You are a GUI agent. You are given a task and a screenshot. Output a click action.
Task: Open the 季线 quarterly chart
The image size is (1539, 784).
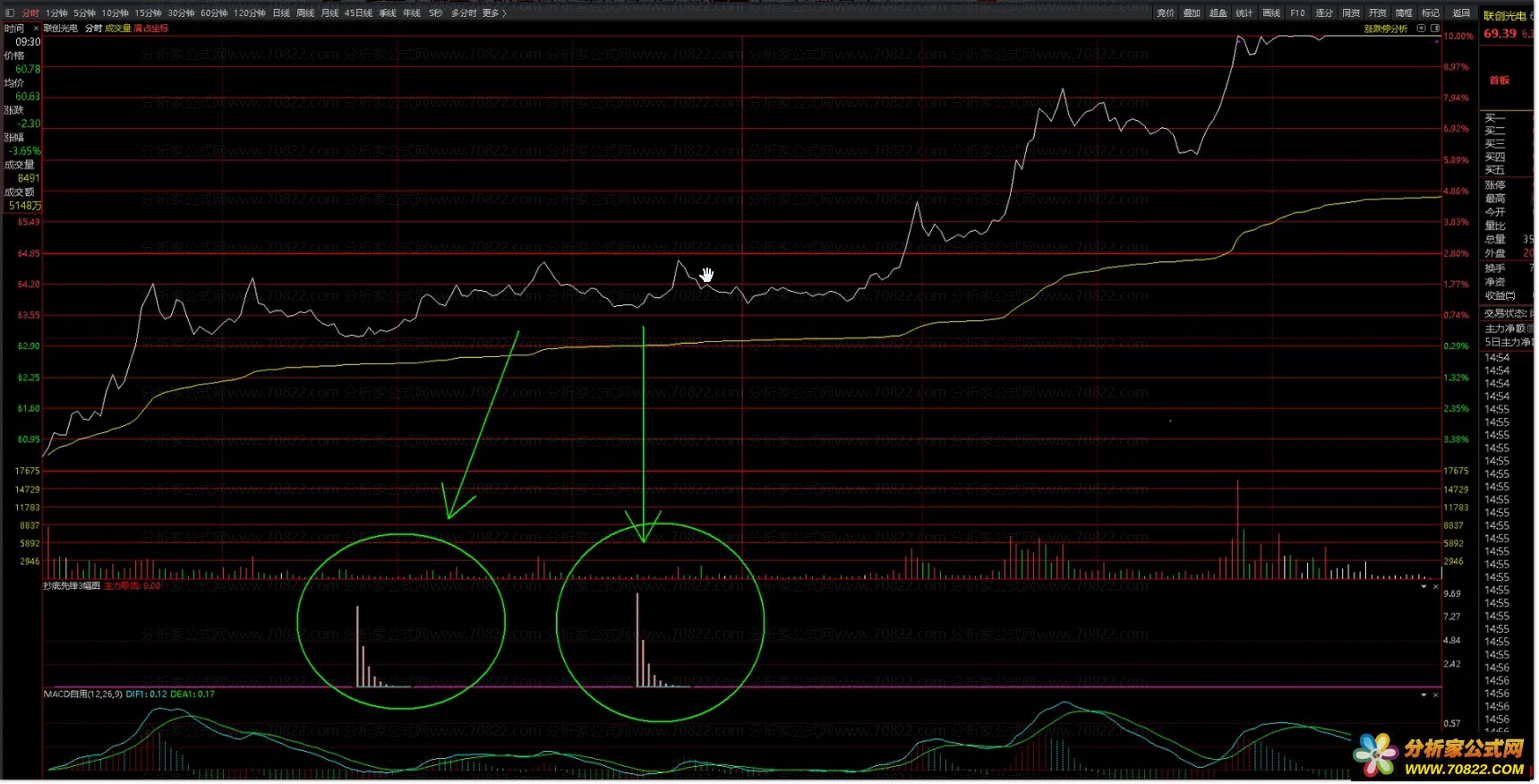(x=388, y=13)
